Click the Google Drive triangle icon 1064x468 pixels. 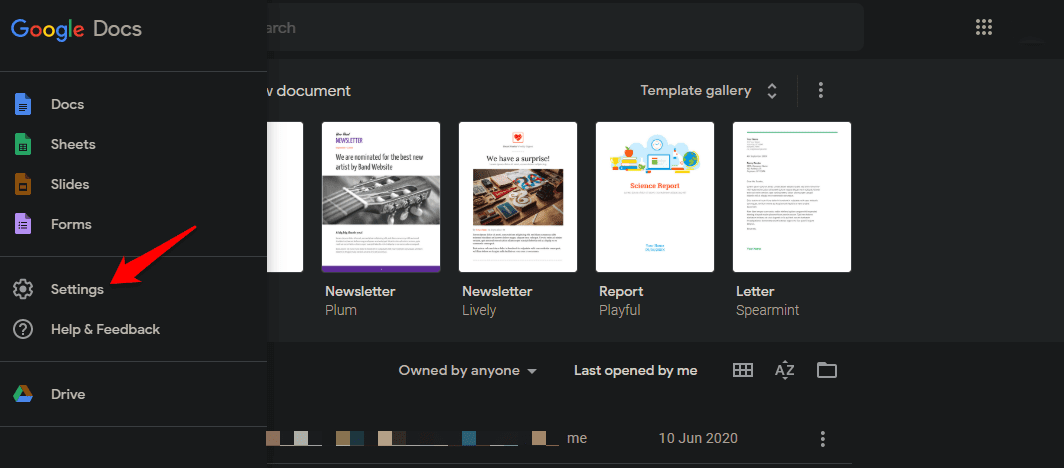click(23, 394)
